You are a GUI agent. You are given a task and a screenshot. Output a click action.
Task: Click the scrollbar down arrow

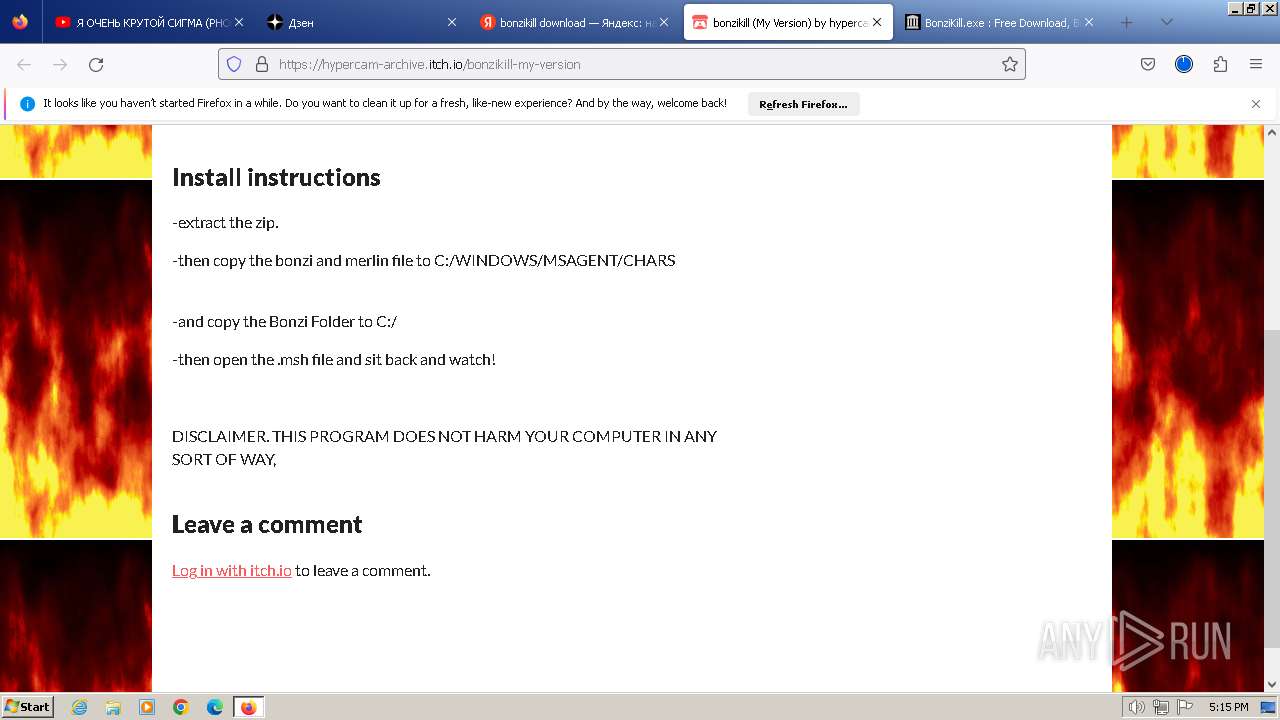pos(1272,684)
